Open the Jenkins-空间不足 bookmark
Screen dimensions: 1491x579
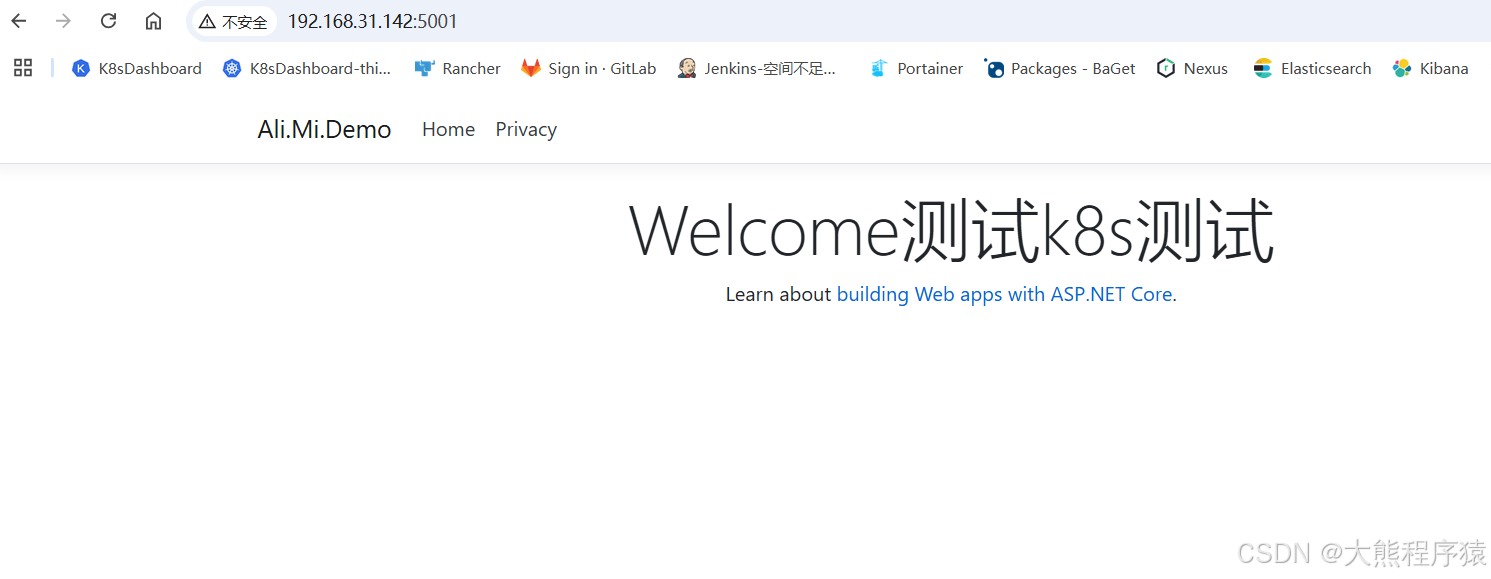pyautogui.click(x=760, y=68)
